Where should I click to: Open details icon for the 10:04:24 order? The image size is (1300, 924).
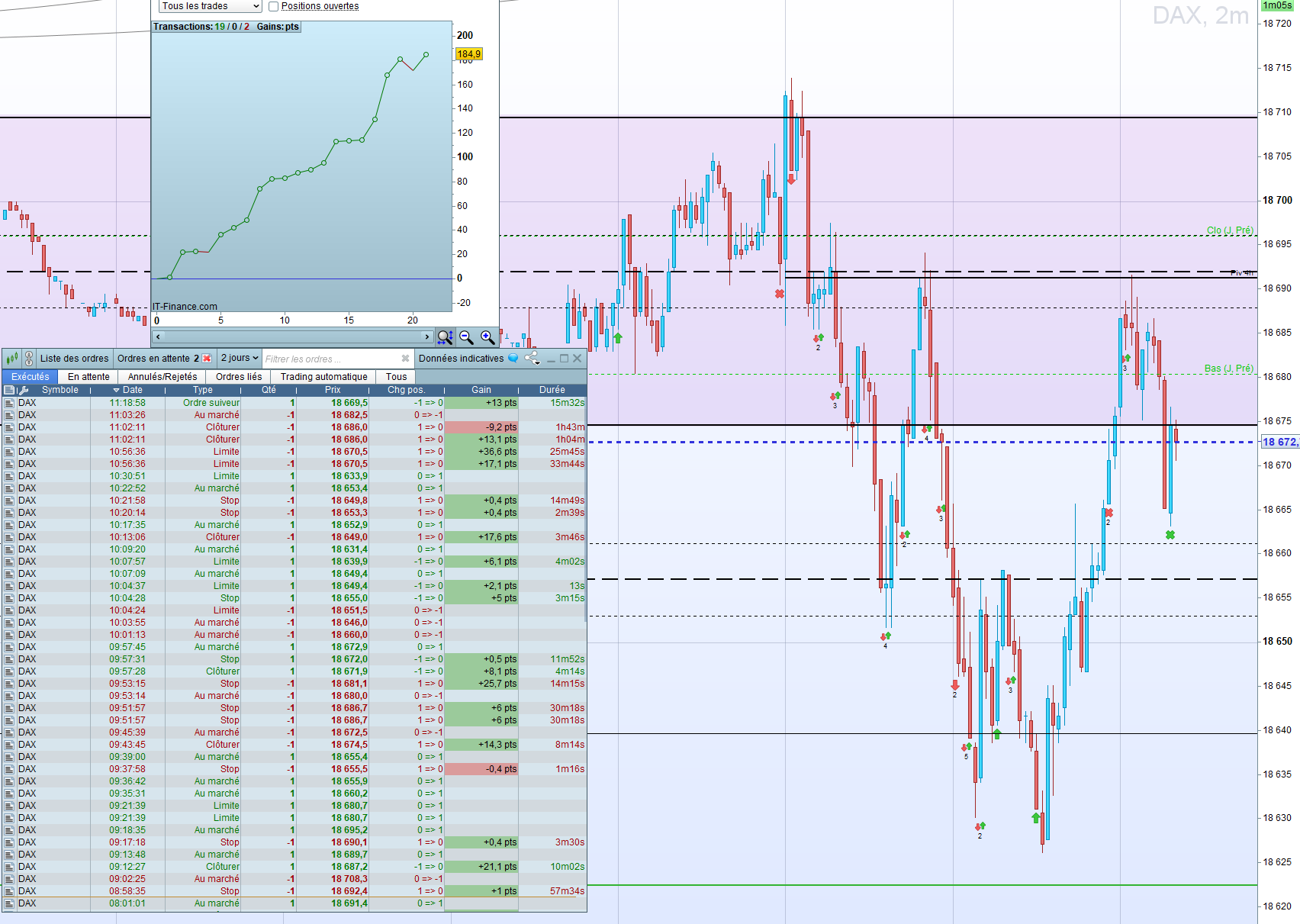click(x=9, y=610)
